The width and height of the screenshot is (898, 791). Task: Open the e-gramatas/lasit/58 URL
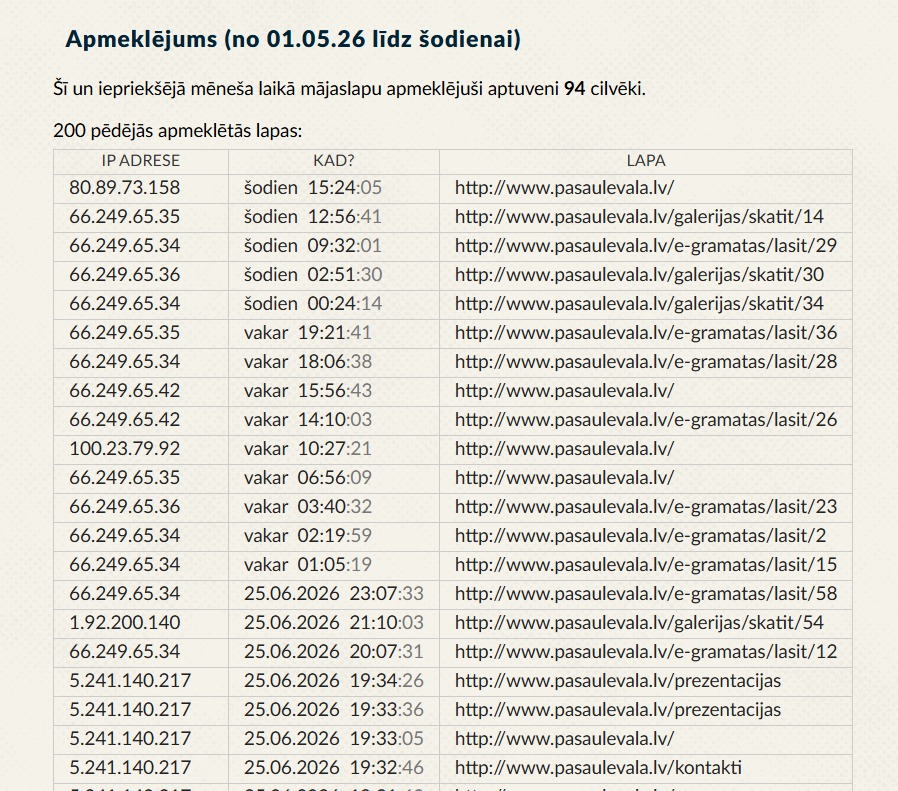[x=646, y=594]
